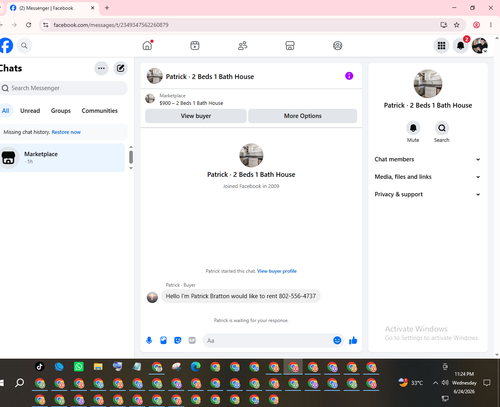The image size is (500, 407).
Task: Choose a sticker icon
Action: click(x=178, y=340)
